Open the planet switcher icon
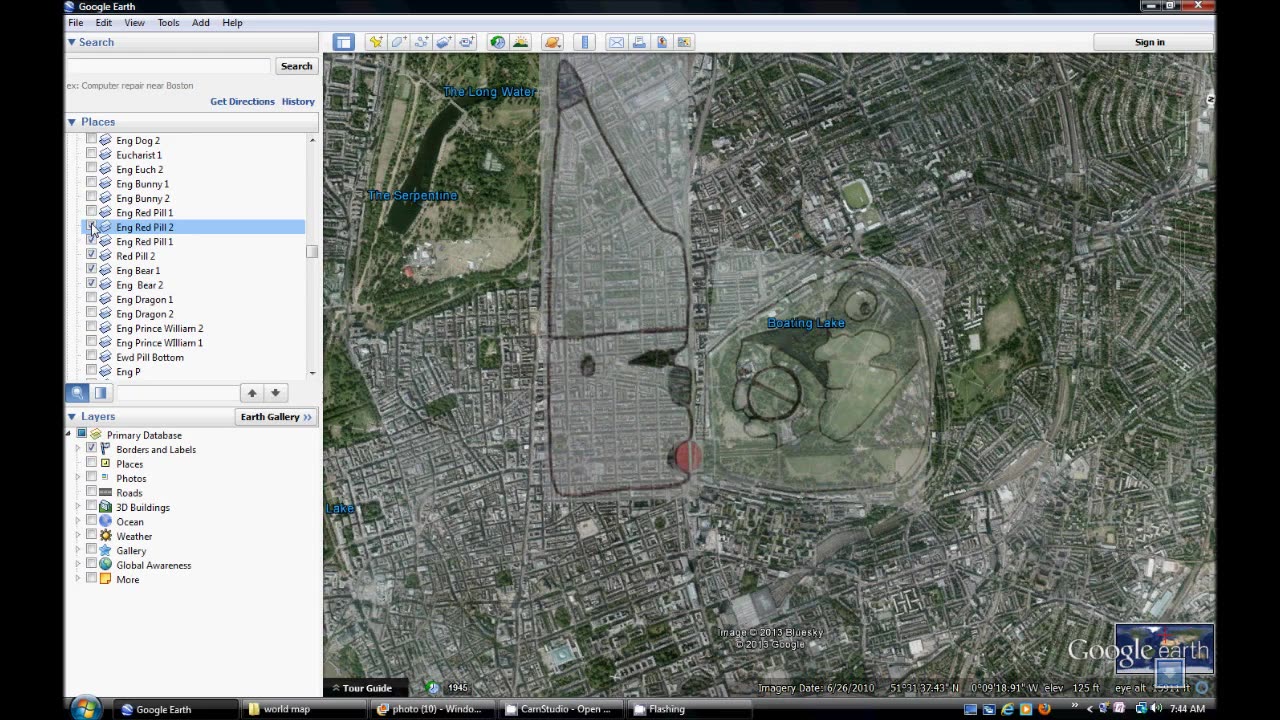 pos(552,42)
